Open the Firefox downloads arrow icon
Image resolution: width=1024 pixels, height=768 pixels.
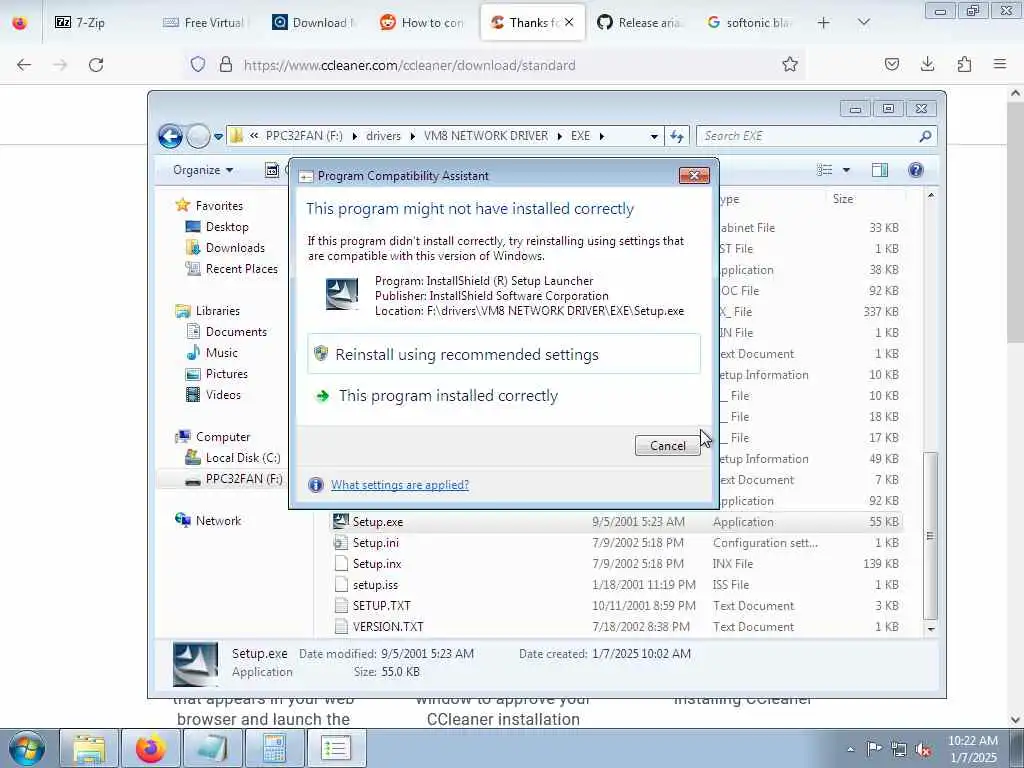point(927,64)
